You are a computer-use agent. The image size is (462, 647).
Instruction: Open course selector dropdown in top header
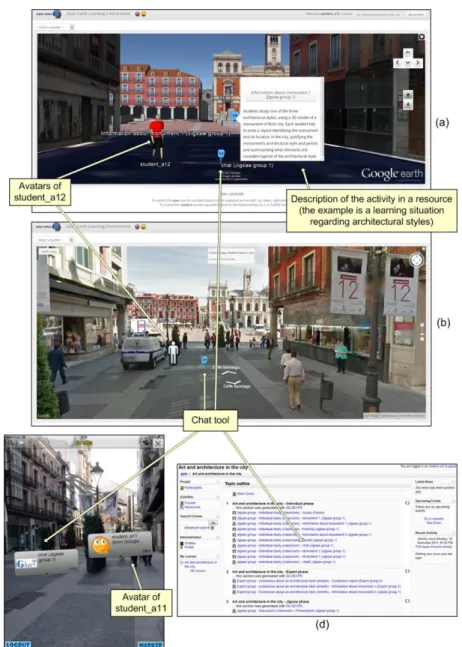379,14
